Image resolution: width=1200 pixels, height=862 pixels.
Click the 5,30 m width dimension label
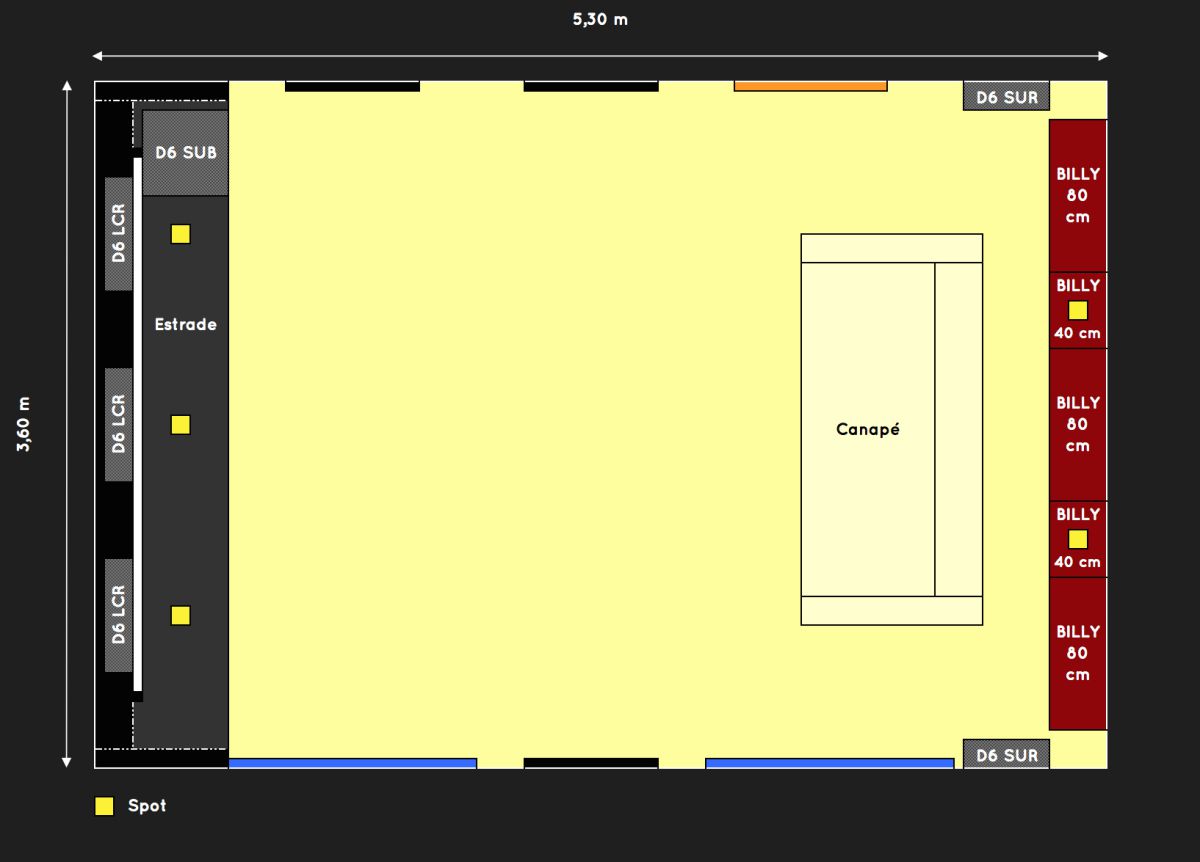pos(600,19)
